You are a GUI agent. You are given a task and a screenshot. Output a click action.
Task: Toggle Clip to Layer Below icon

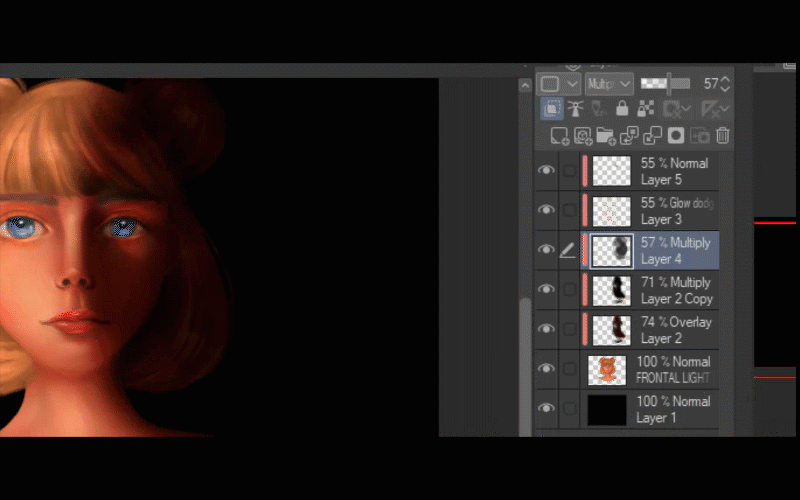[x=552, y=109]
